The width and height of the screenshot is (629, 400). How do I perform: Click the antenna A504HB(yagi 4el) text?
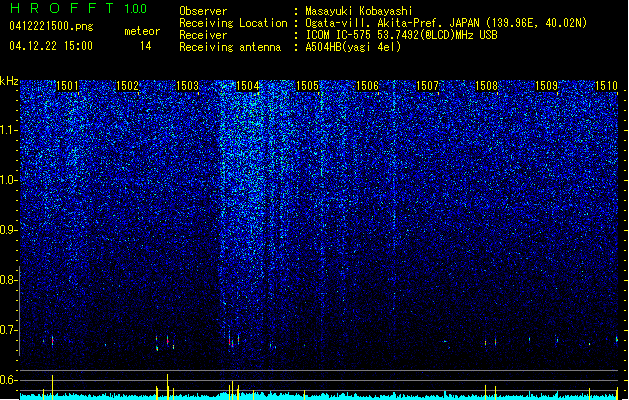pyautogui.click(x=353, y=47)
